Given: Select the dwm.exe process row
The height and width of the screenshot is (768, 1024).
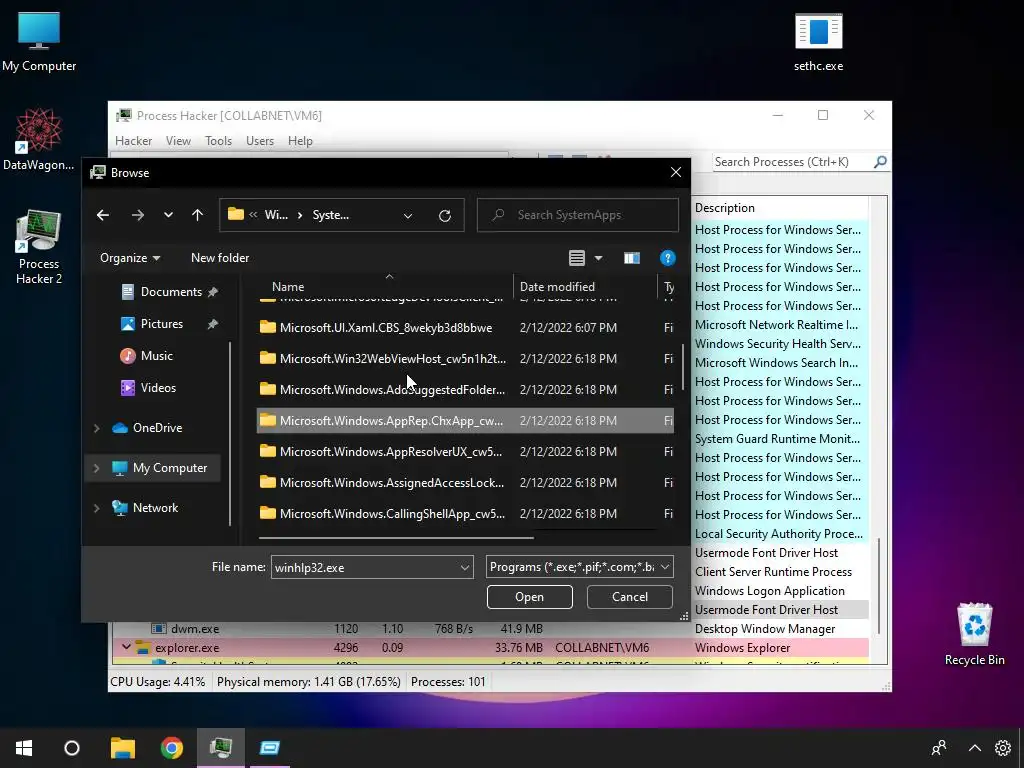Looking at the screenshot, I should pyautogui.click(x=491, y=629).
